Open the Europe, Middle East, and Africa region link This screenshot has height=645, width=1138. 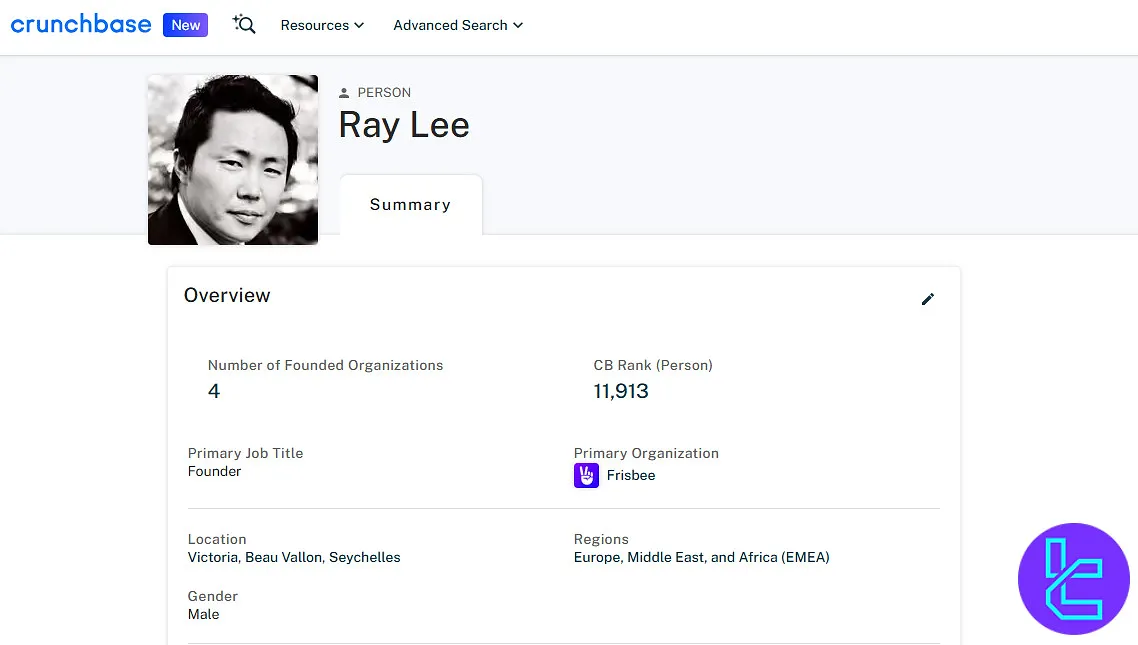coord(701,557)
